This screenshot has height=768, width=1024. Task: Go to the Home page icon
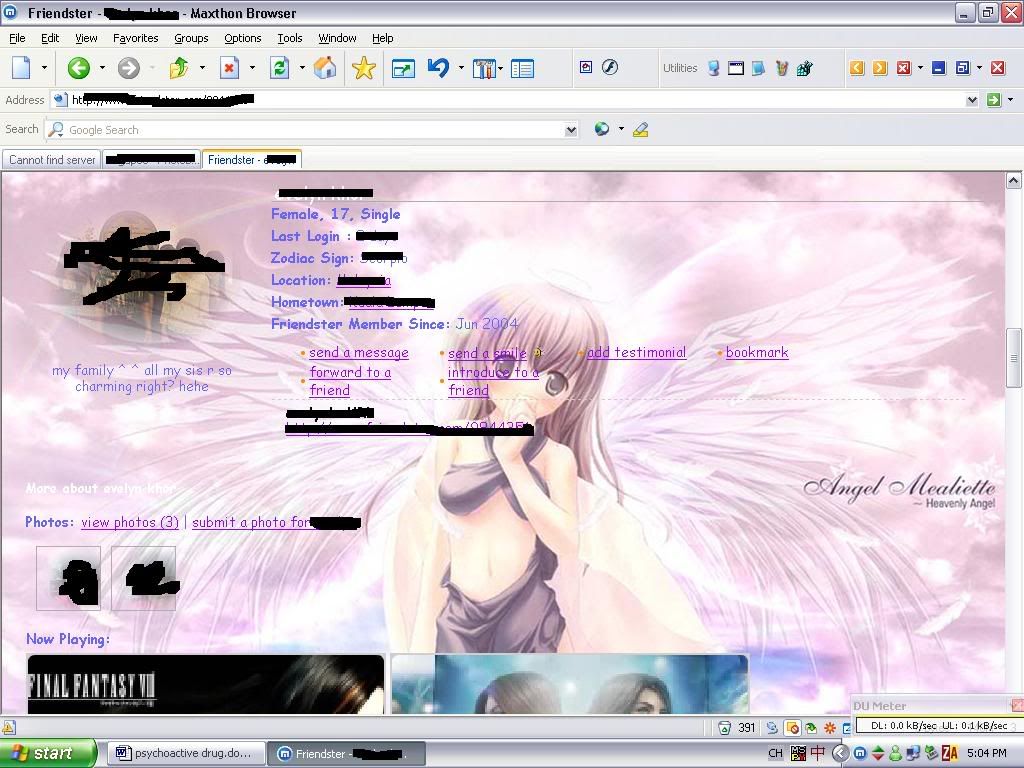click(325, 67)
